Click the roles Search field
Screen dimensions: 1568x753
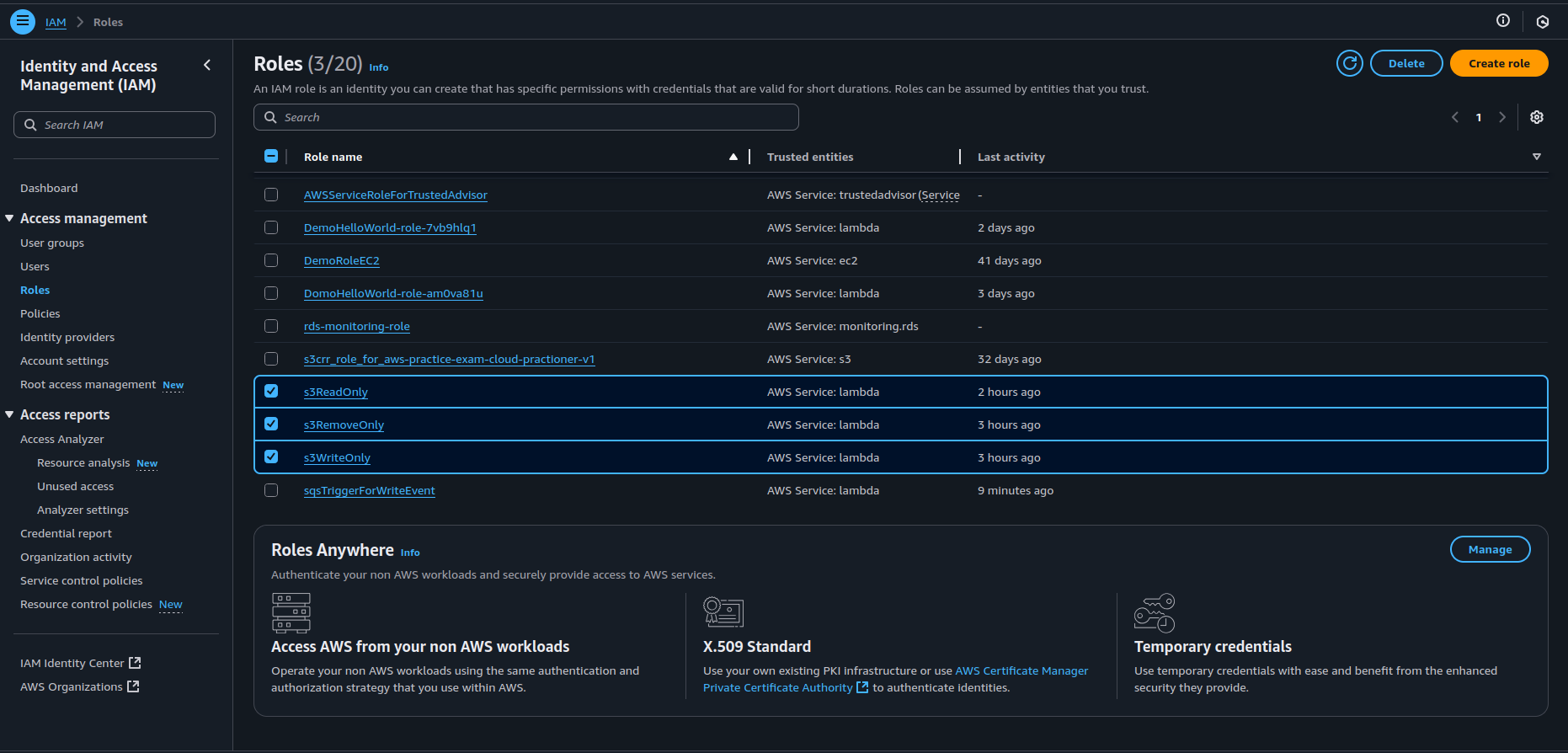526,118
